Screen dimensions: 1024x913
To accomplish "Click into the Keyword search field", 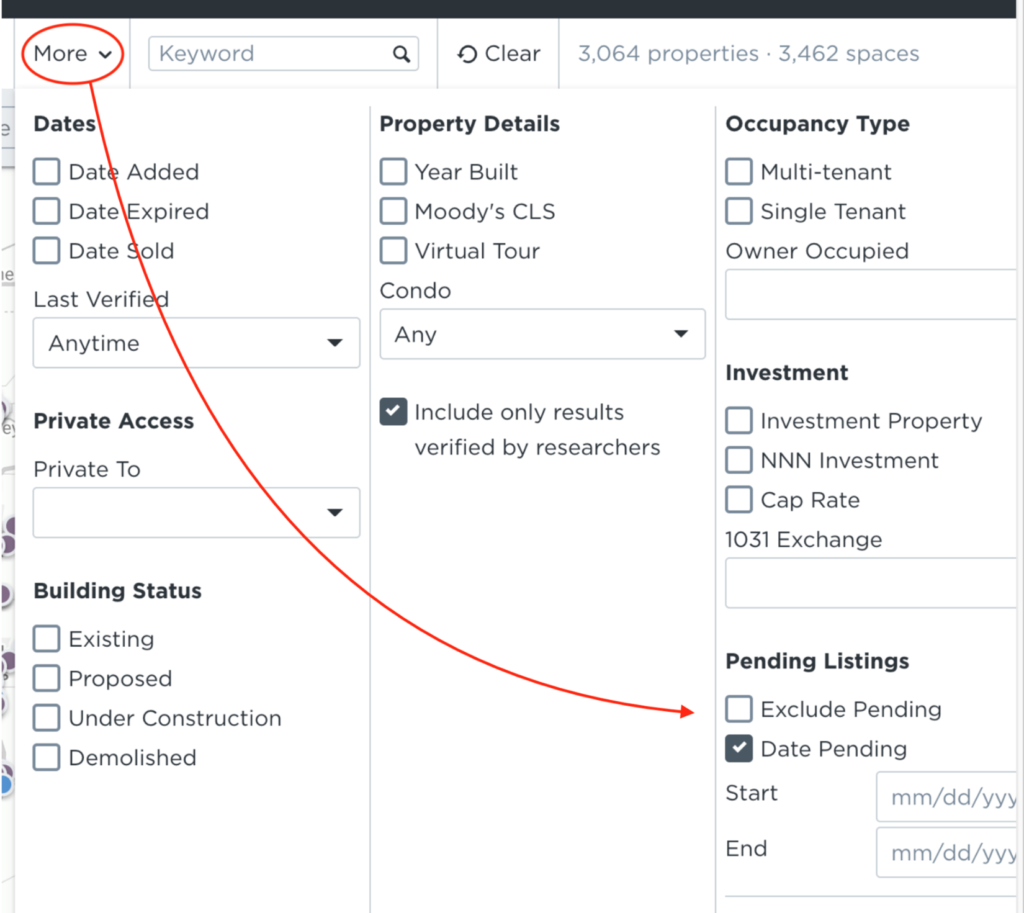I will pyautogui.click(x=283, y=54).
